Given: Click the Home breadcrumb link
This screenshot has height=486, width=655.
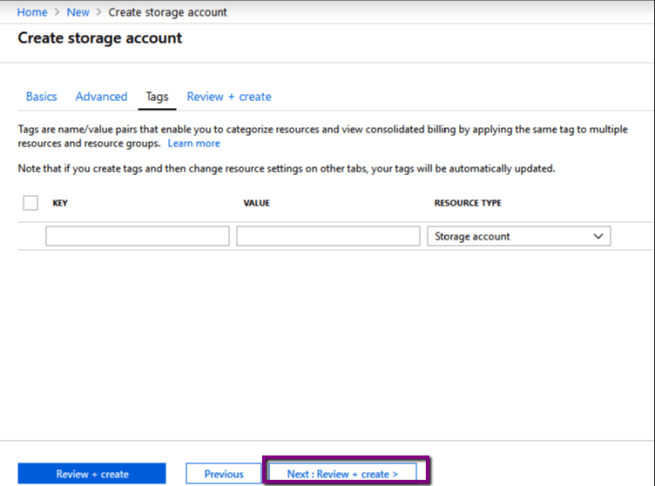Looking at the screenshot, I should (x=32, y=12).
